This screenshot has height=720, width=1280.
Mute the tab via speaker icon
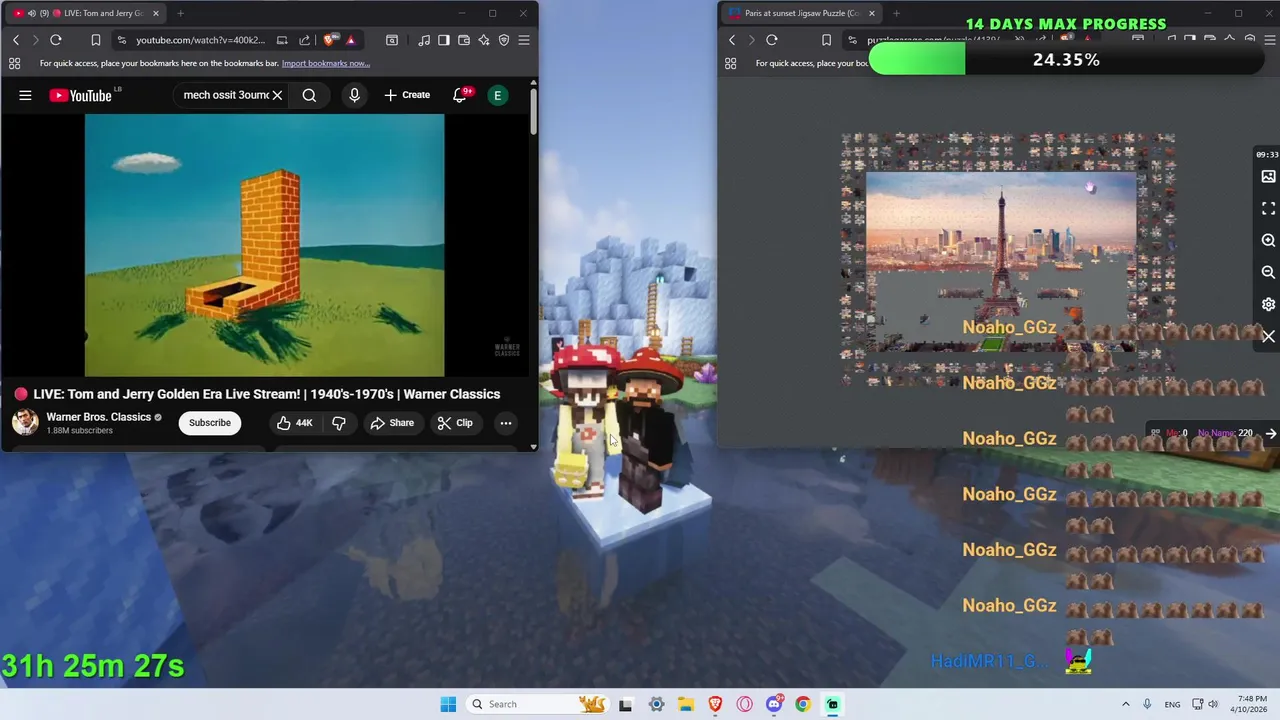point(31,13)
